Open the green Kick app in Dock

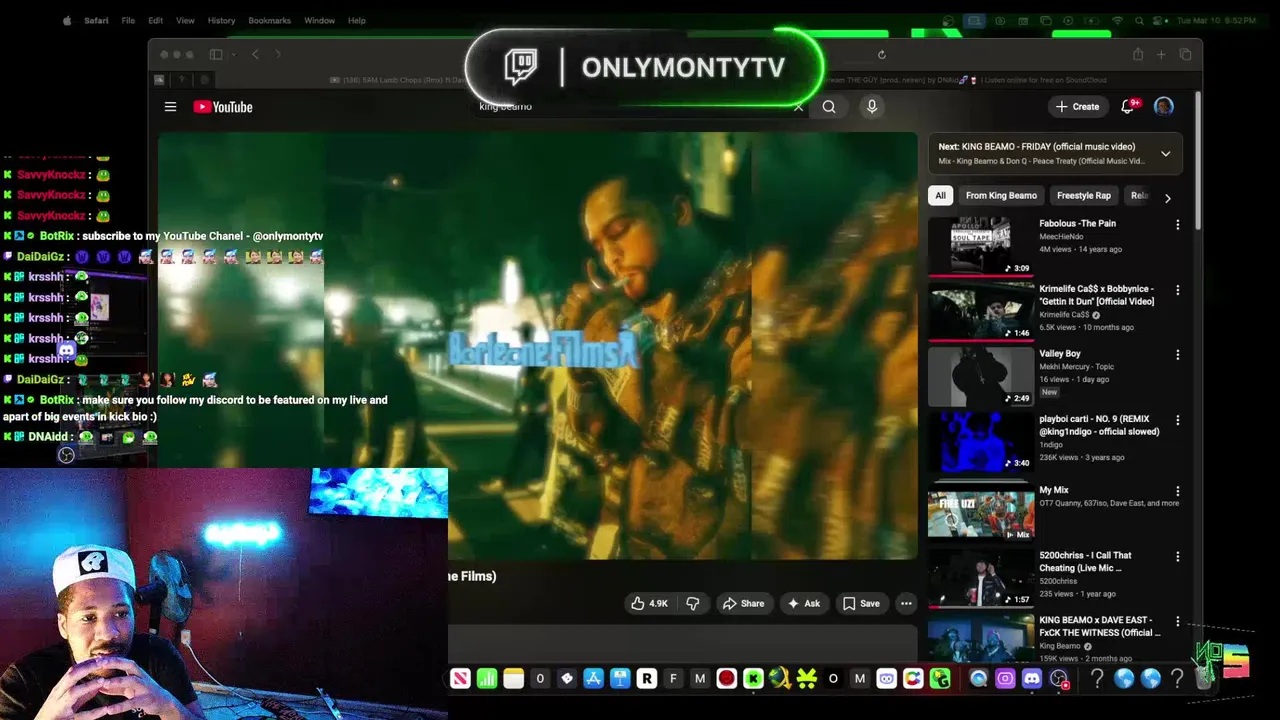coord(753,679)
